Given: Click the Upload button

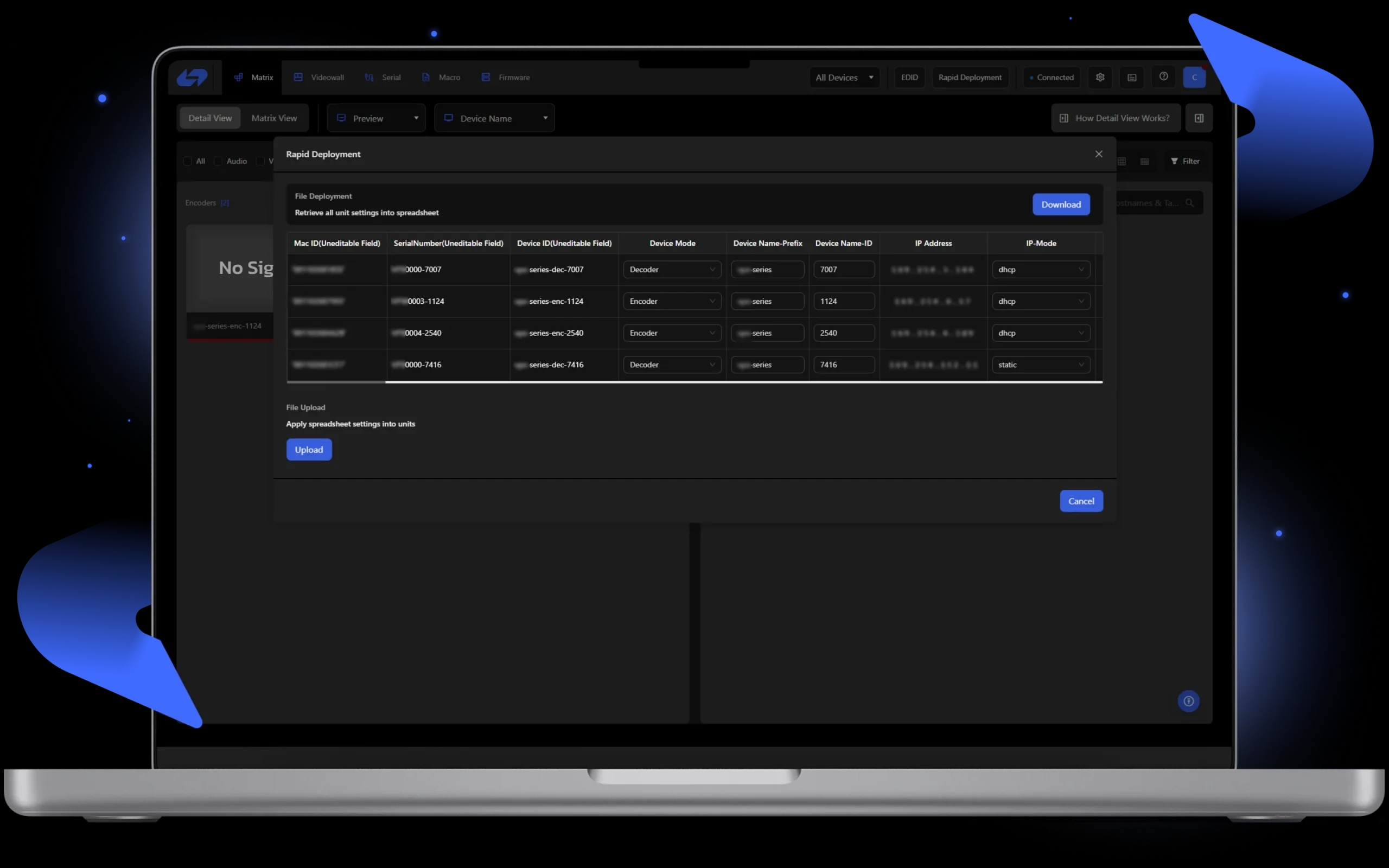Looking at the screenshot, I should 309,450.
